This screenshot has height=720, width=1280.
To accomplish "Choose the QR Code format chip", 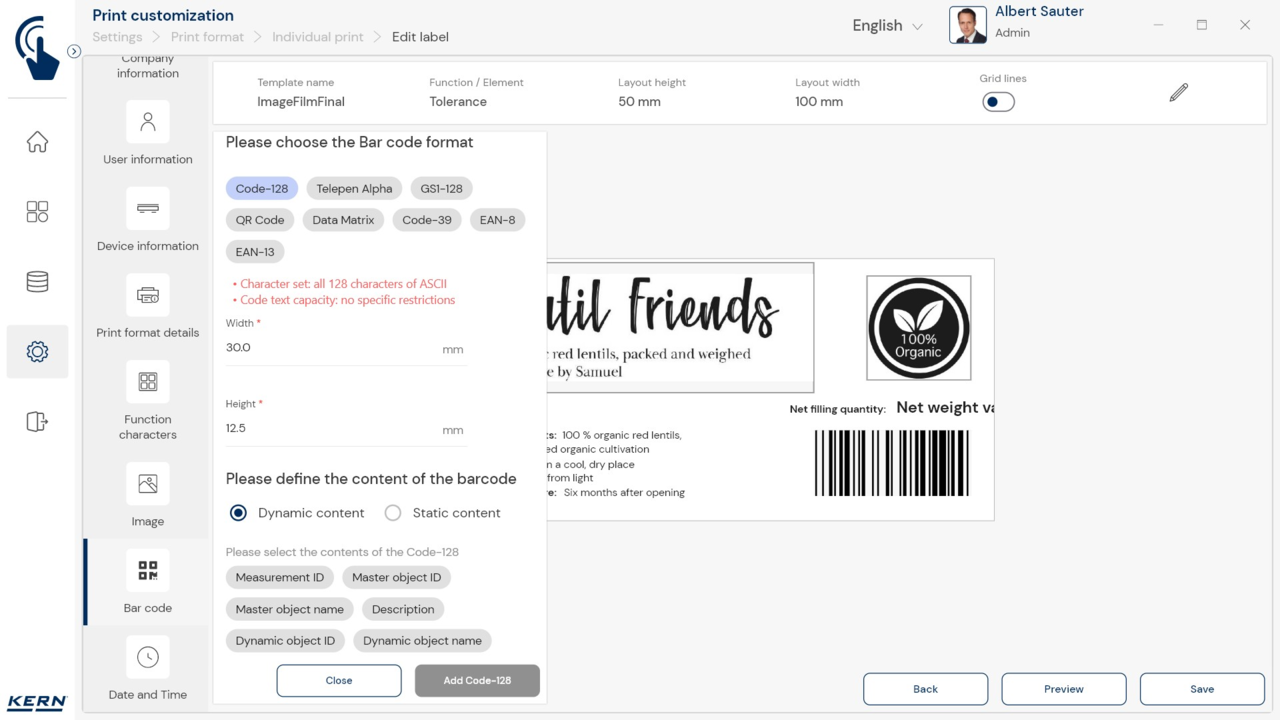I will (x=260, y=220).
